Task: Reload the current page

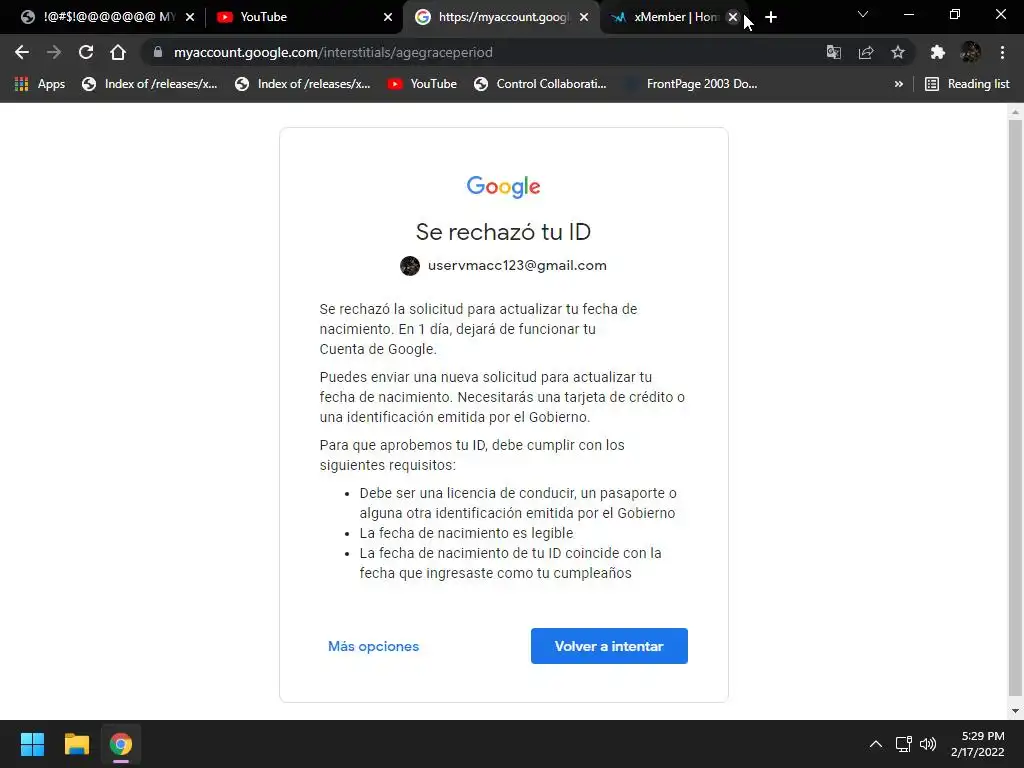Action: [x=86, y=52]
